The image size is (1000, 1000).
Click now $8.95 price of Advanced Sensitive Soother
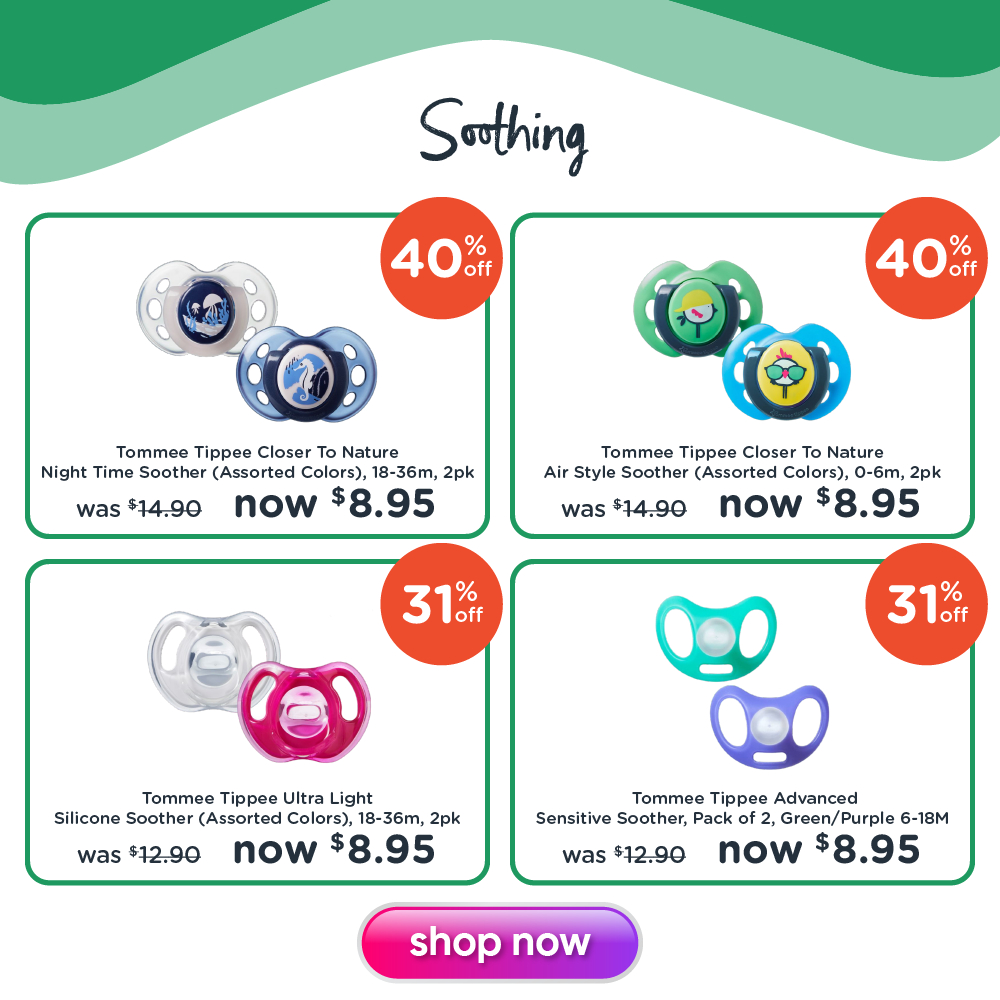pos(819,849)
